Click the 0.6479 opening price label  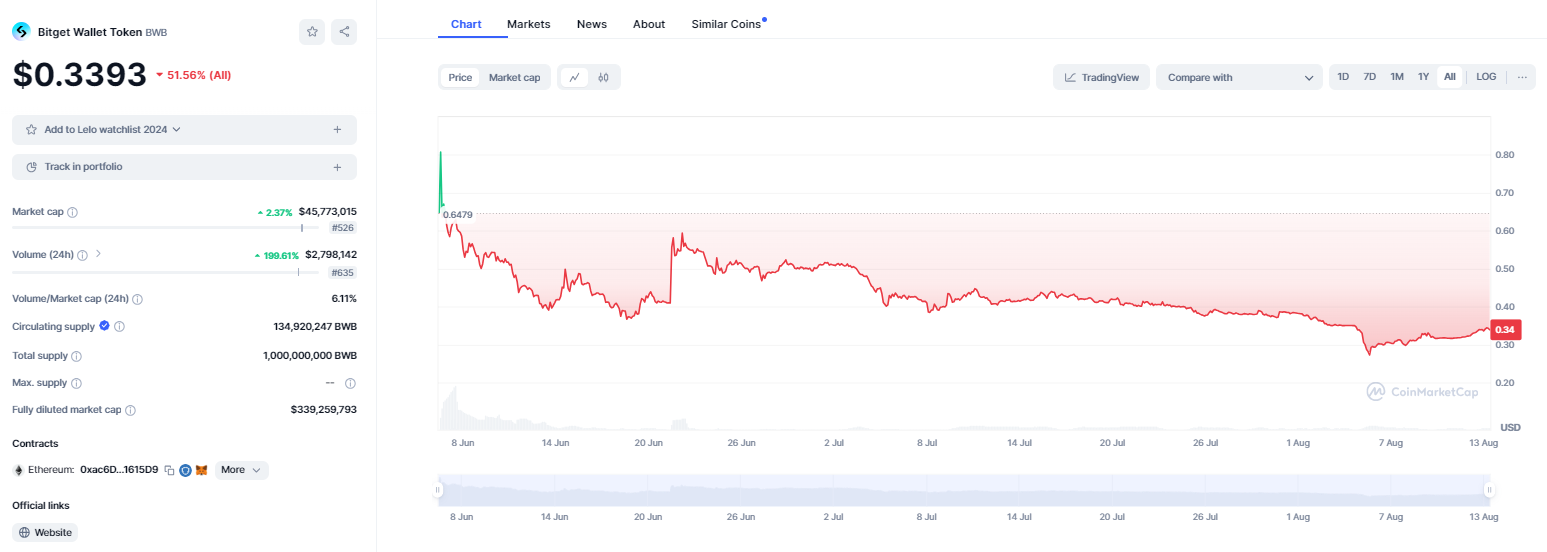click(x=456, y=214)
